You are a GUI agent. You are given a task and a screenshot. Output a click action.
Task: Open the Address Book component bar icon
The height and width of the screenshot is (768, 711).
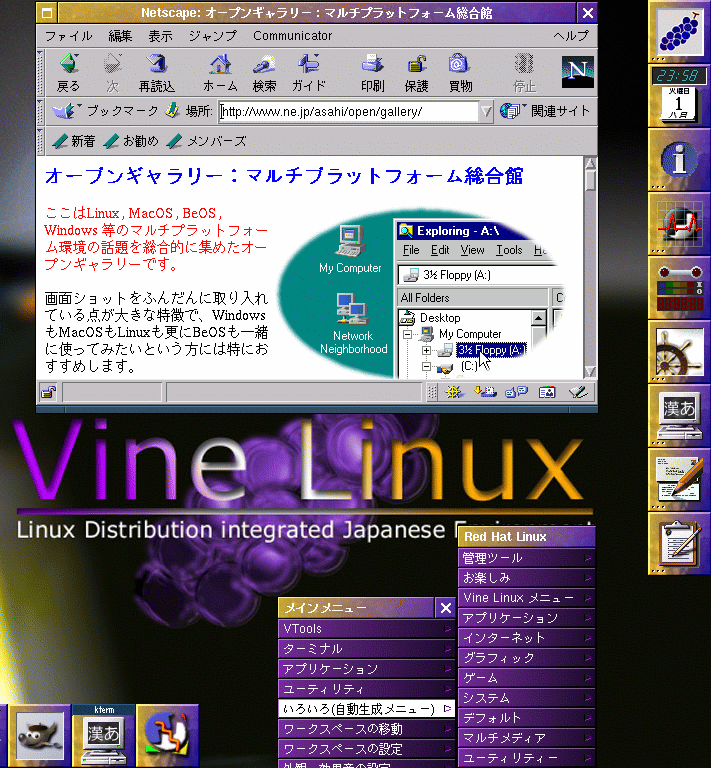(x=547, y=392)
